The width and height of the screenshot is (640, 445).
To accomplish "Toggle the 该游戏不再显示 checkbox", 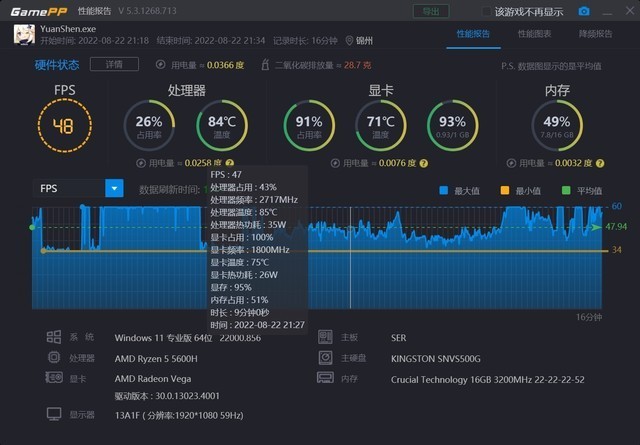I will coord(486,11).
